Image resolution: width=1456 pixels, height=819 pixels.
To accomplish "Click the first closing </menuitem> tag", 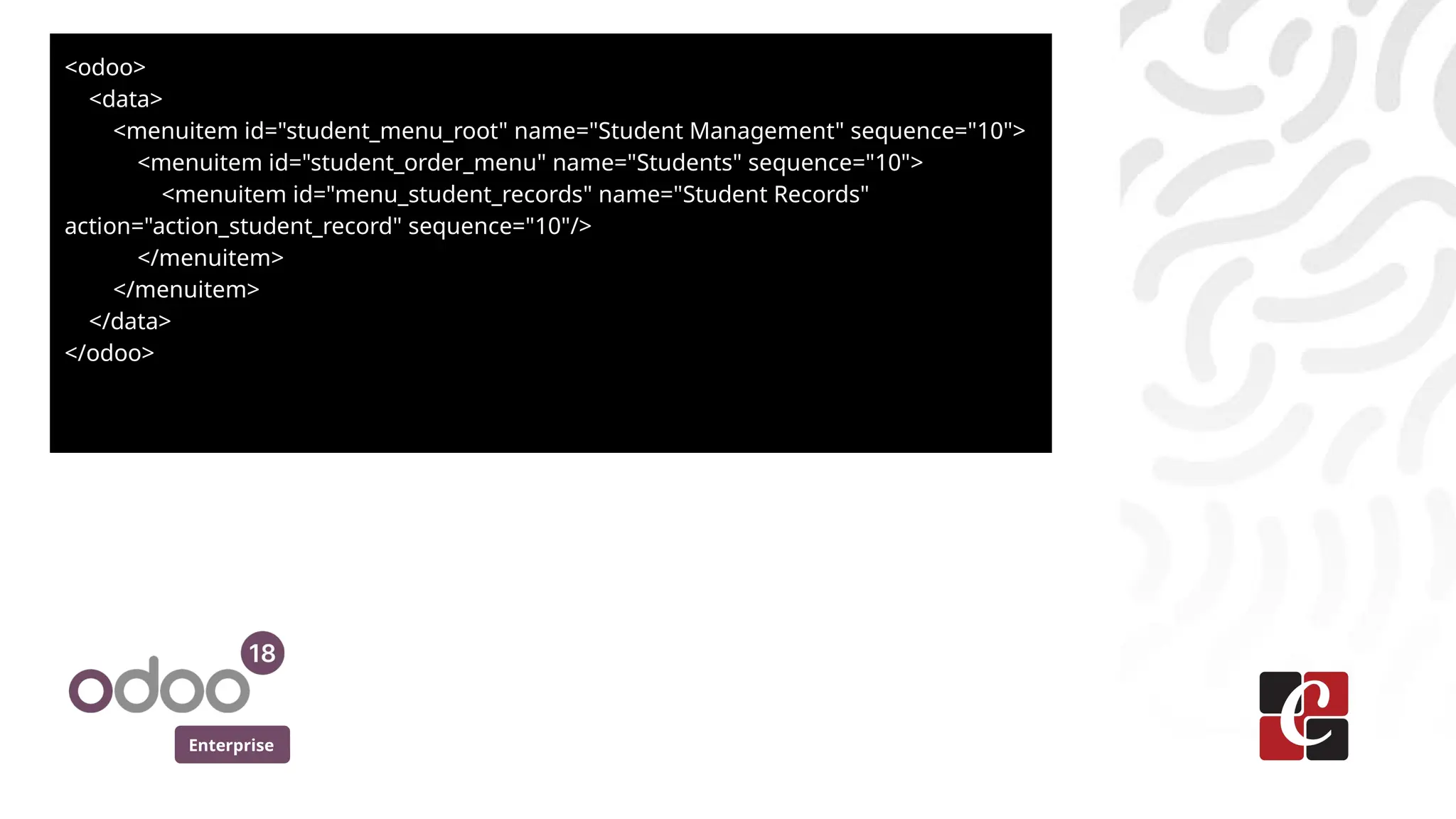I will tap(210, 257).
